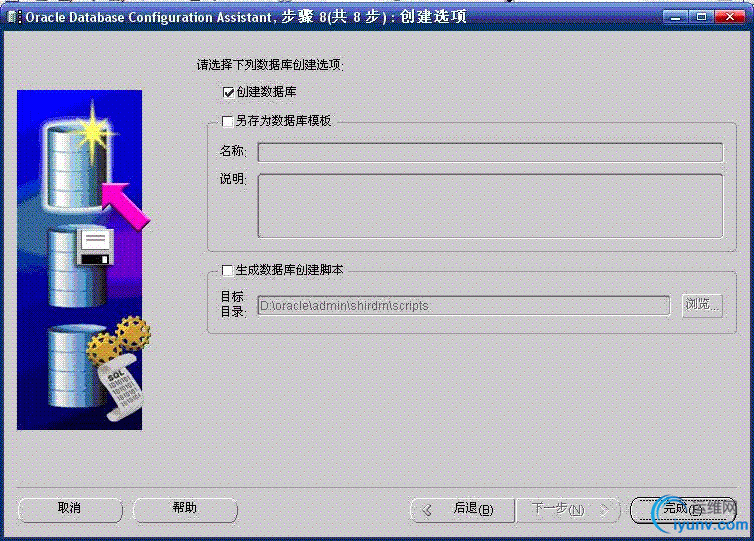This screenshot has width=754, height=541.
Task: Click the 请选择下列数据库创建选项 heading text
Action: click(270, 65)
